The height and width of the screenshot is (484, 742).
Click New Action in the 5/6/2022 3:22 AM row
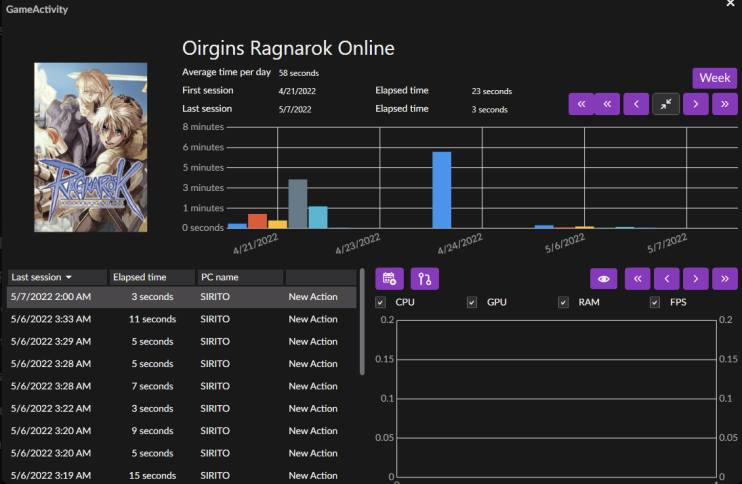tap(313, 408)
